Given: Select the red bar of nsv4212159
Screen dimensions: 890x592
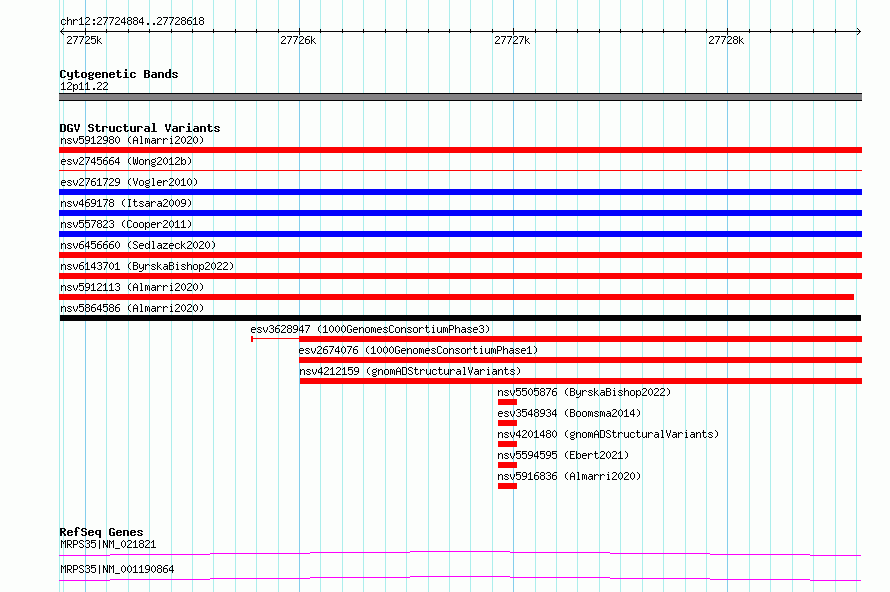Looking at the screenshot, I should pos(581,381).
